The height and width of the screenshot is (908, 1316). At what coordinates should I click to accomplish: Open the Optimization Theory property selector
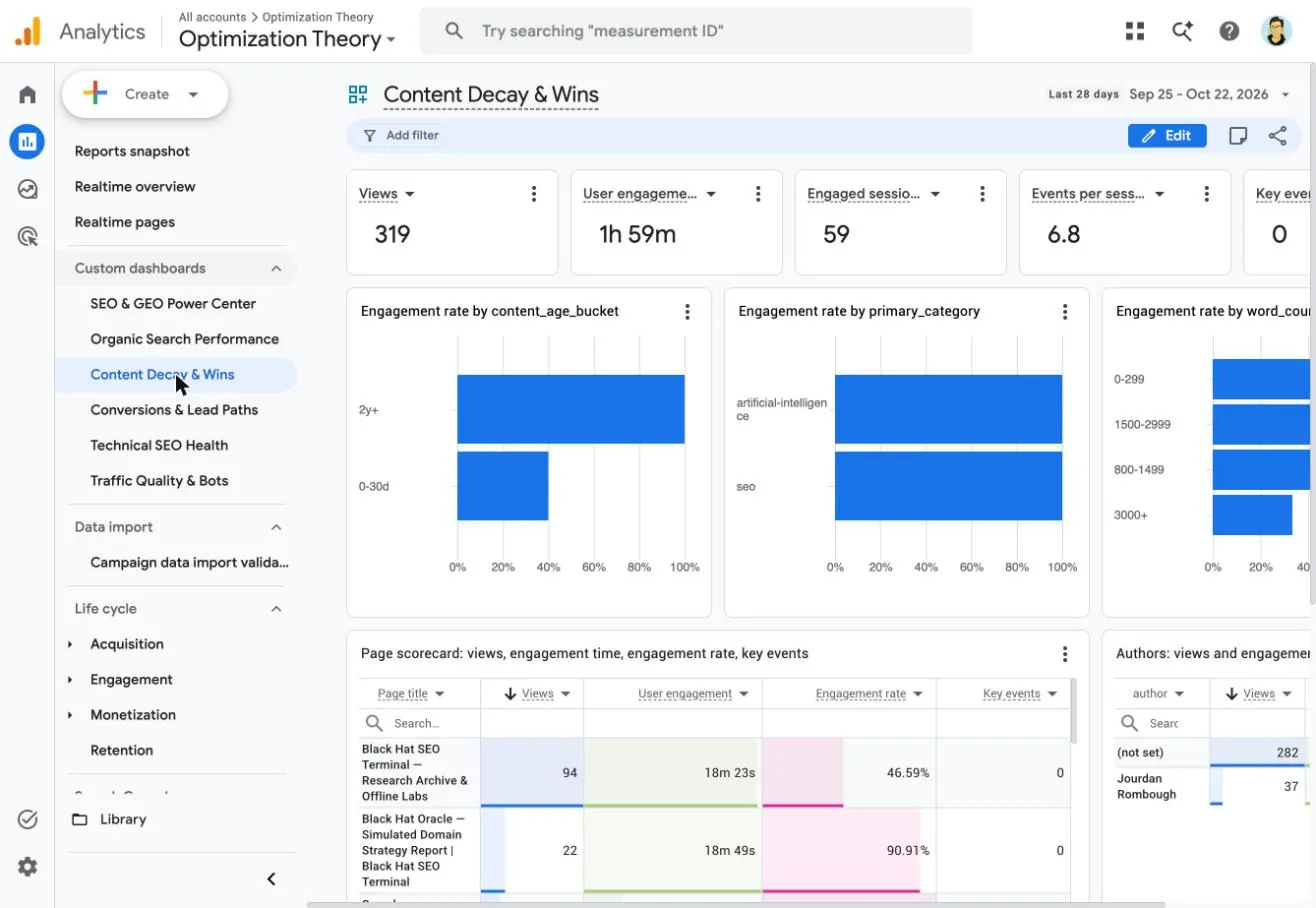coord(287,39)
